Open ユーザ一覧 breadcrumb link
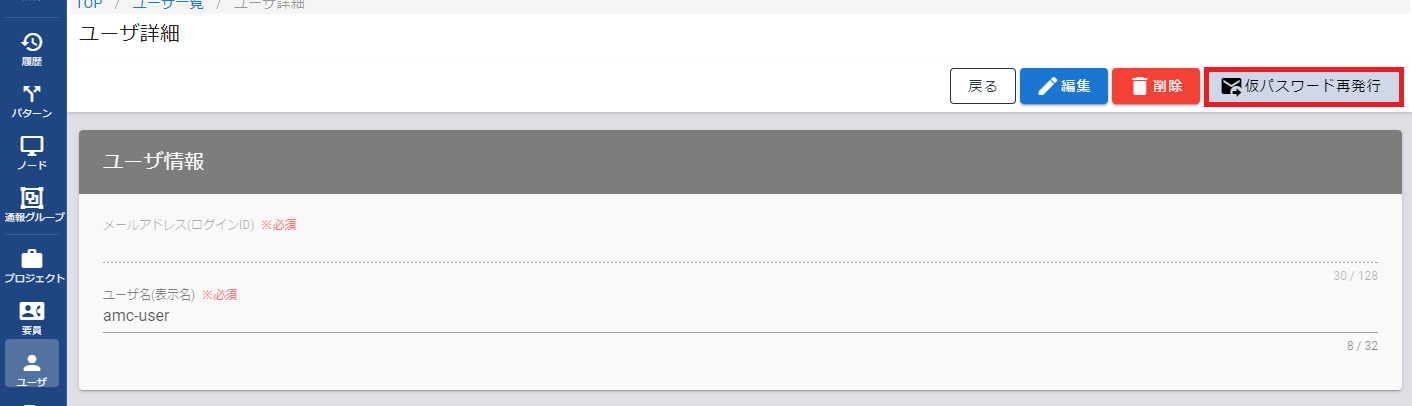The image size is (1412, 406). pyautogui.click(x=168, y=4)
